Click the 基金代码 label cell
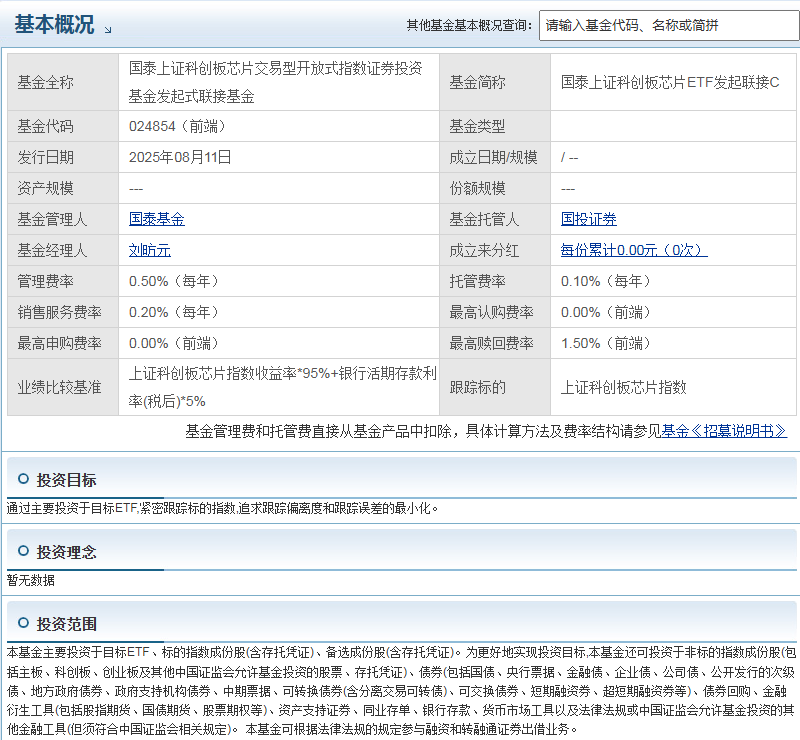 [x=63, y=126]
